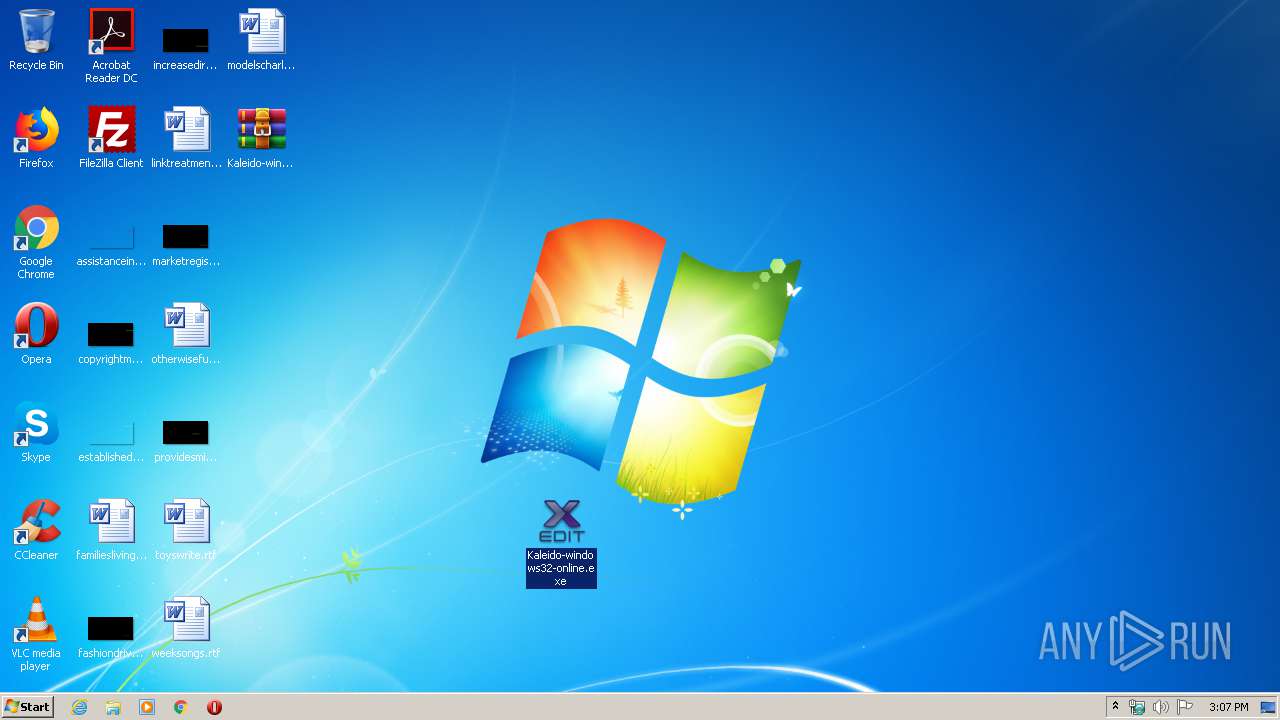Open Internet Explorer from taskbar
The width and height of the screenshot is (1280, 720).
click(x=80, y=707)
